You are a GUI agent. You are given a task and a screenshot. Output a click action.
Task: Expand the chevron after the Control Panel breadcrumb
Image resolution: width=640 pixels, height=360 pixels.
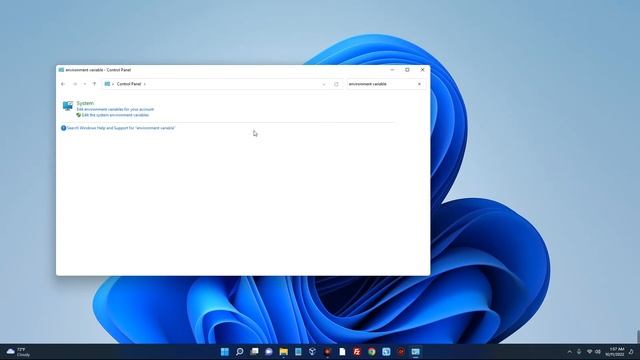[144, 84]
